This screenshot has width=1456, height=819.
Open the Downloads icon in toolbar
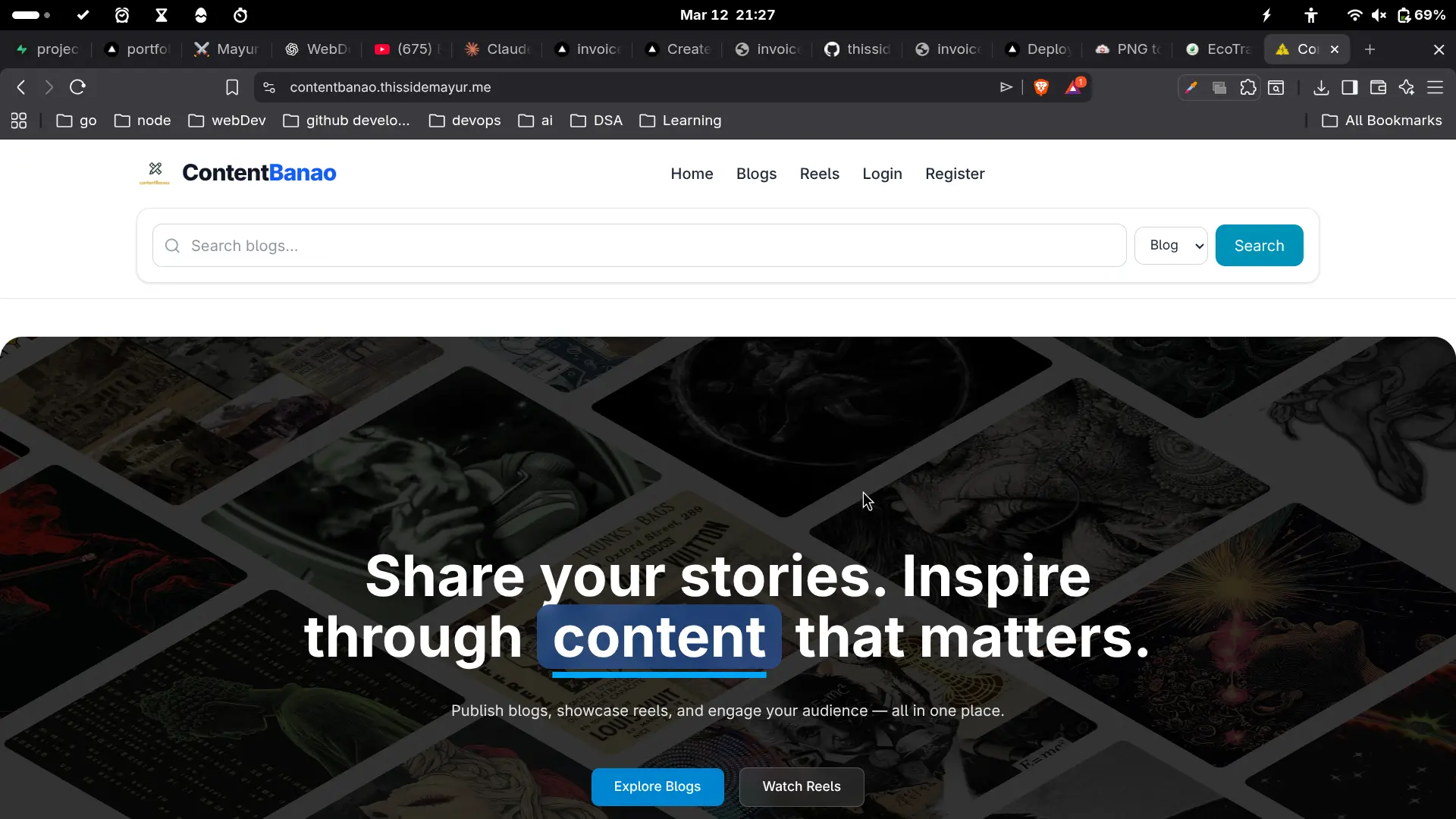tap(1320, 87)
